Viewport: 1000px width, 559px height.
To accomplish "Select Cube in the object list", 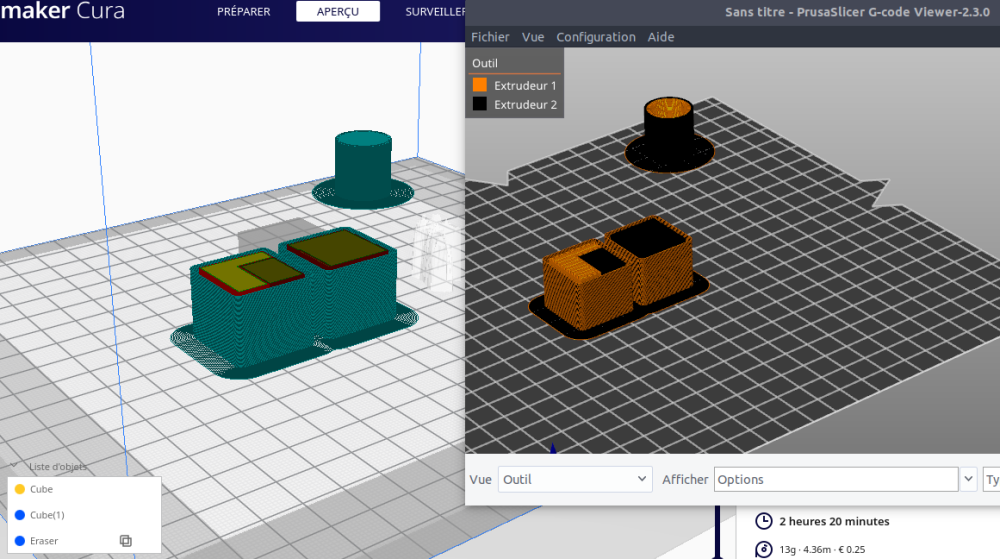I will pos(42,489).
